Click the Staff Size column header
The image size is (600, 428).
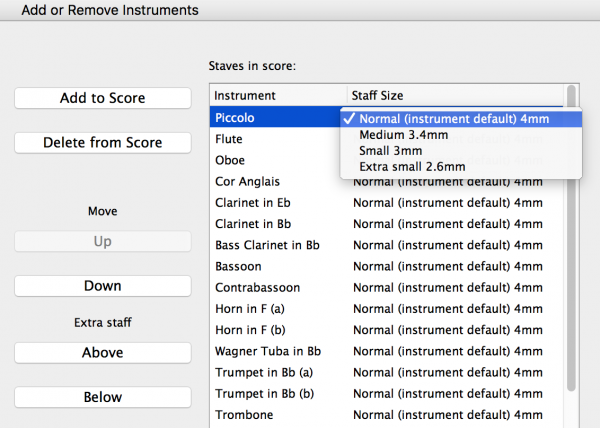pyautogui.click(x=455, y=95)
